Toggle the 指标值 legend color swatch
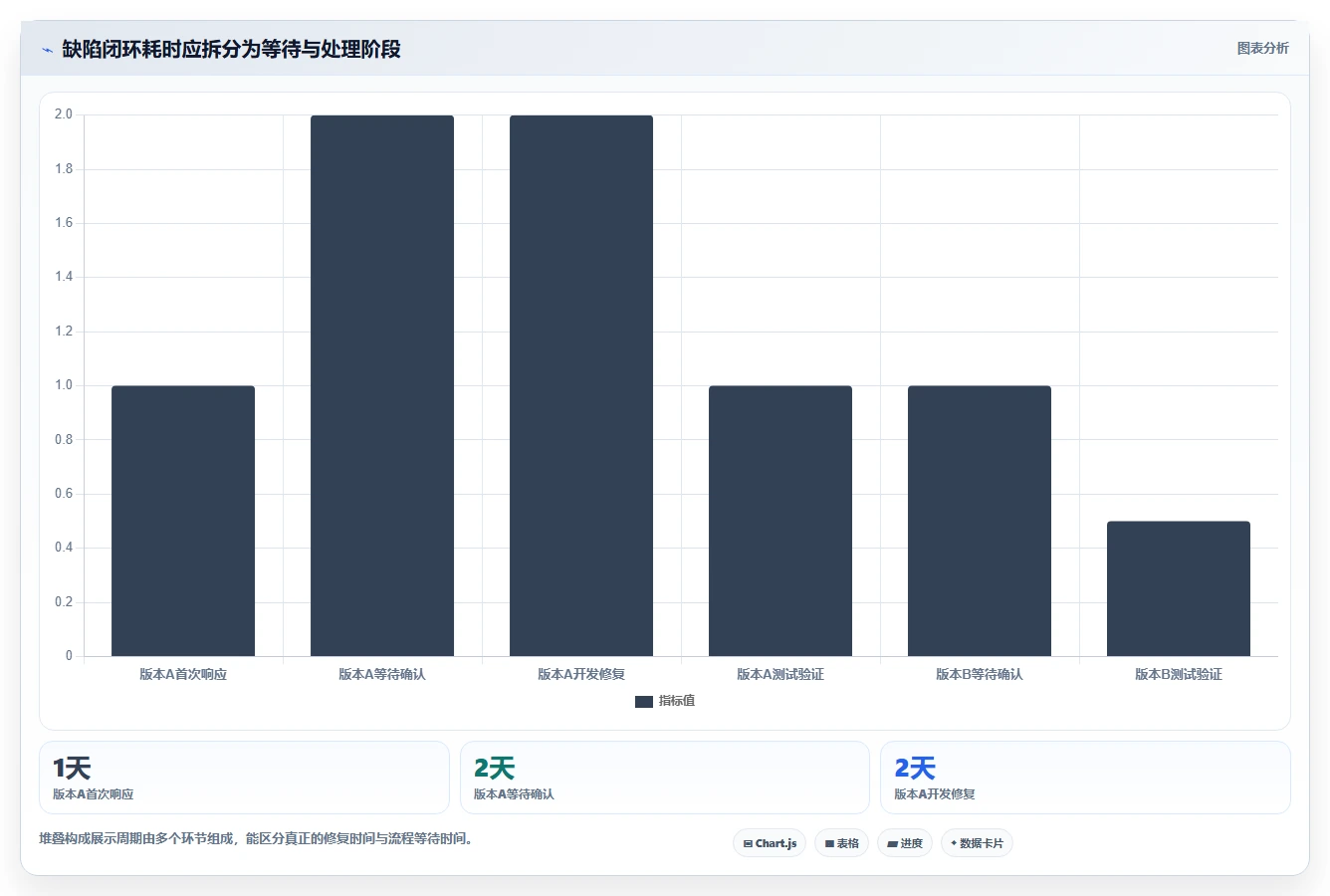 pyautogui.click(x=644, y=701)
